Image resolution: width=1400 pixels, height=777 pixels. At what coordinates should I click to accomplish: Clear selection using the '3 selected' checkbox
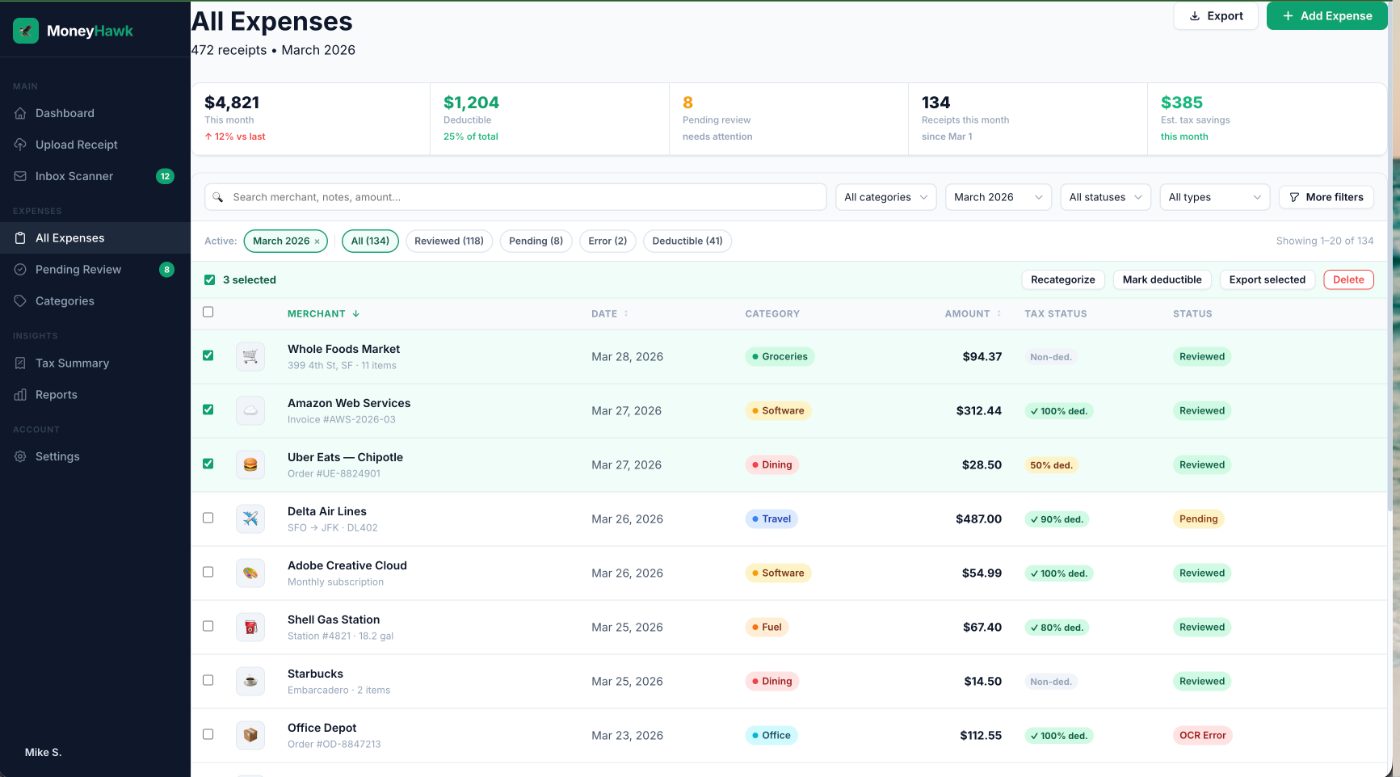click(x=209, y=280)
